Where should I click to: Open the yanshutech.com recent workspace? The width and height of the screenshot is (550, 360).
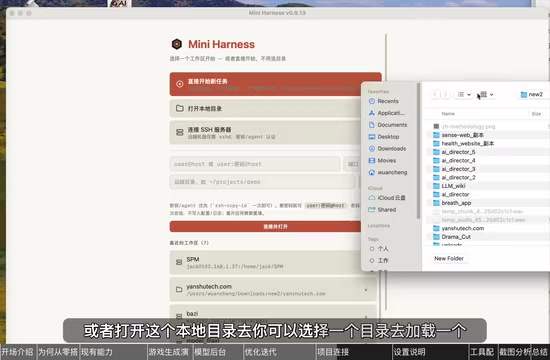(x=273, y=289)
